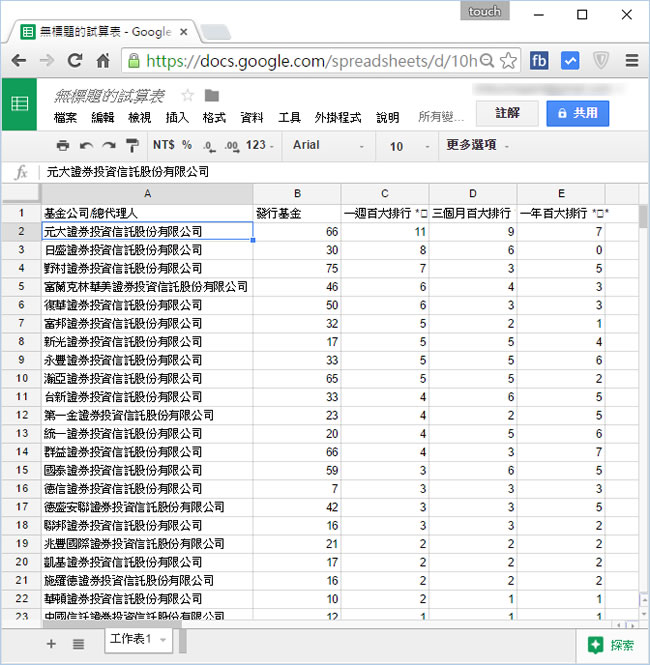Select cell 國泰證券投資信託股份有限公司
650x665 pixels.
(147, 470)
